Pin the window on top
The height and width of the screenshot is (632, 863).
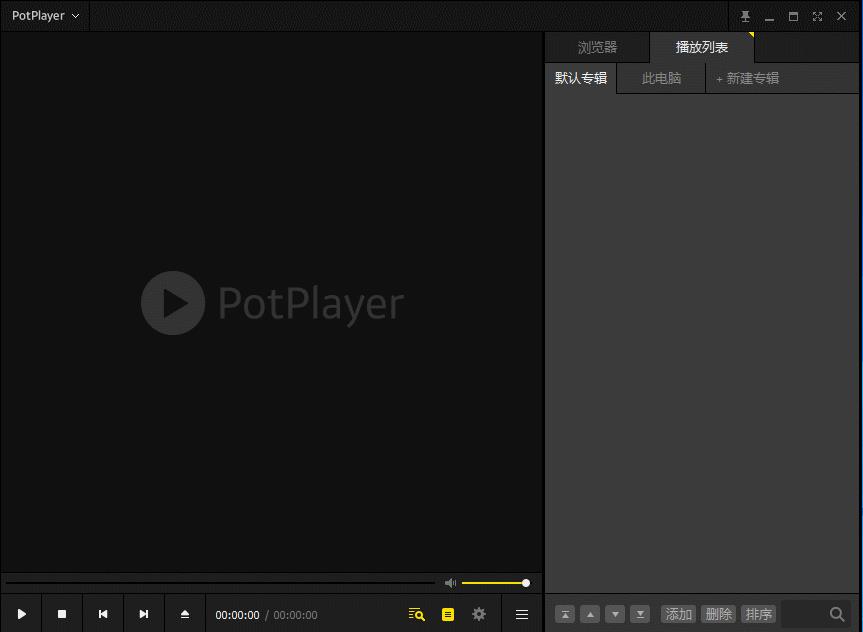pyautogui.click(x=745, y=17)
